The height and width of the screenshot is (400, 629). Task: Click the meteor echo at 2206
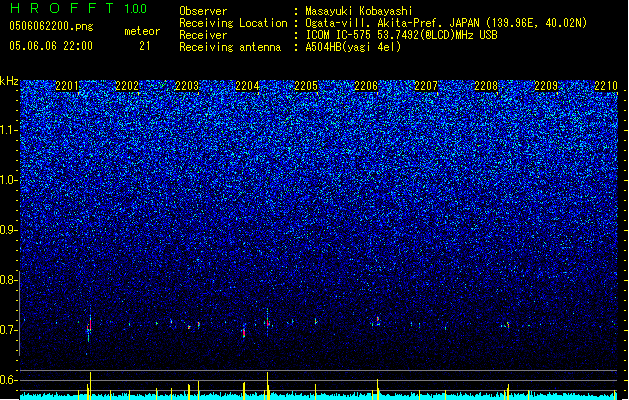click(377, 321)
